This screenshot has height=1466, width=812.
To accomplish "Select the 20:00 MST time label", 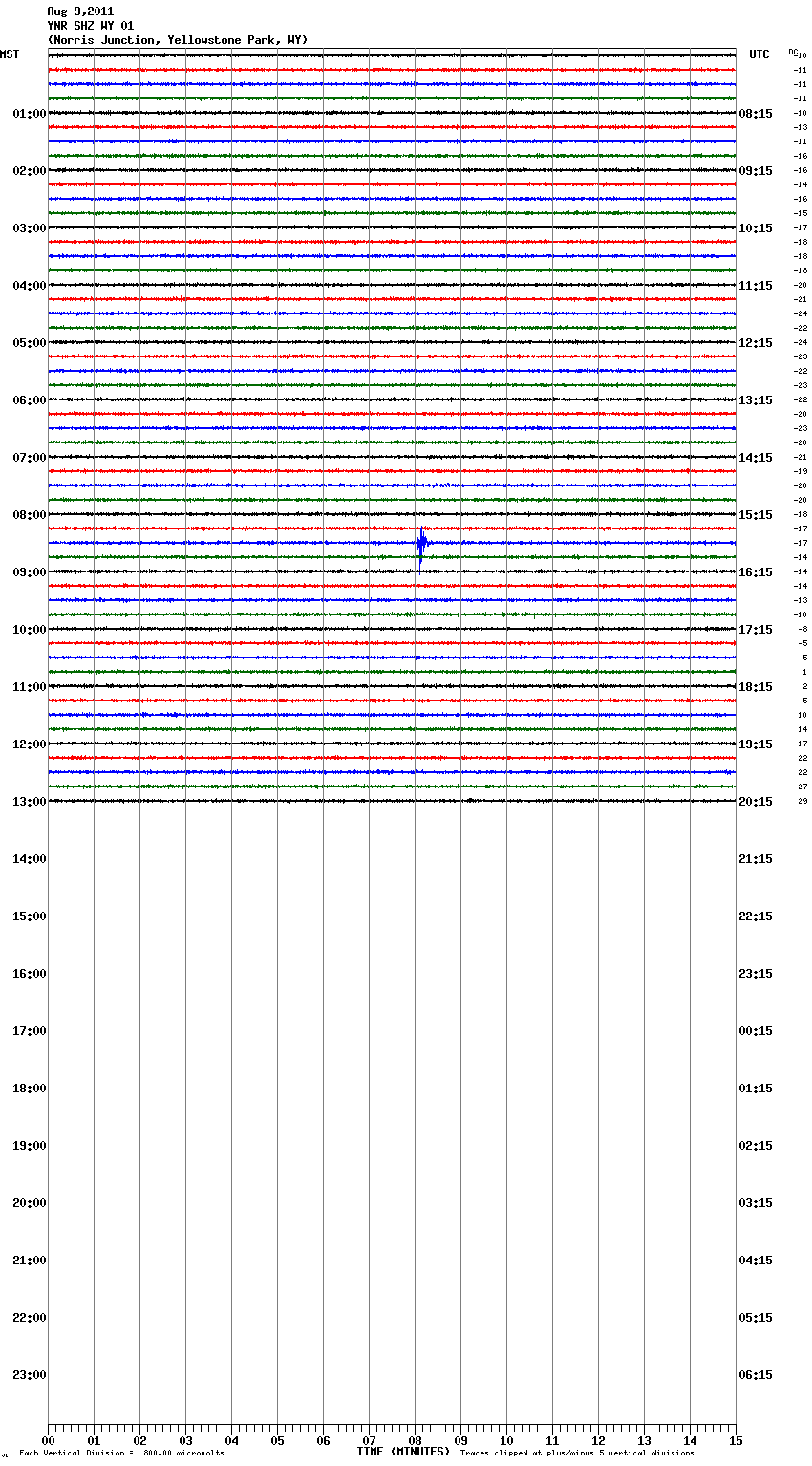I will [30, 1203].
